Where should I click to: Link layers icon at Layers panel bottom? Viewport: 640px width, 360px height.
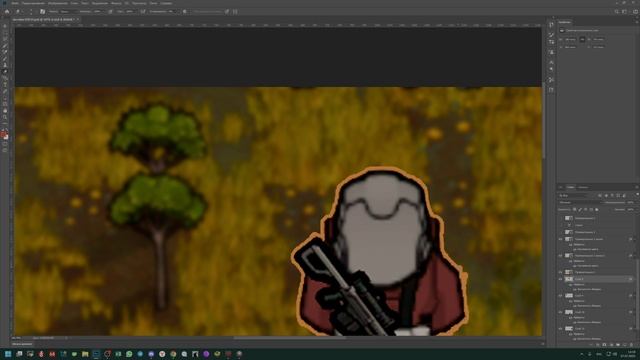(591, 344)
